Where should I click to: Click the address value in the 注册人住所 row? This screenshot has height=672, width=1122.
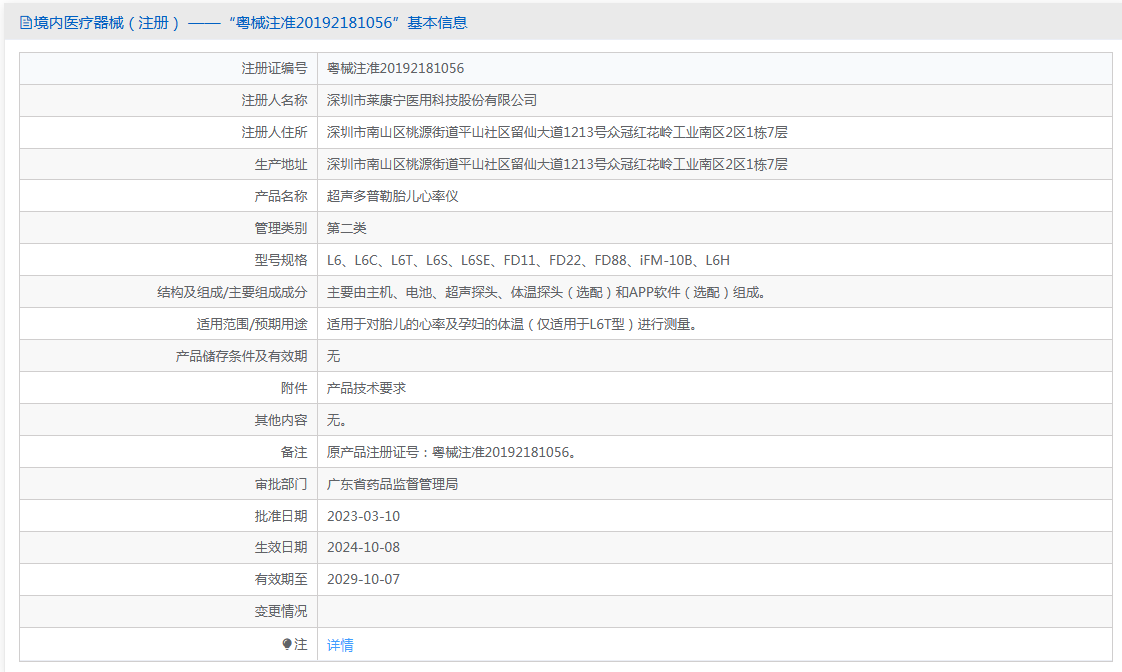coord(557,132)
